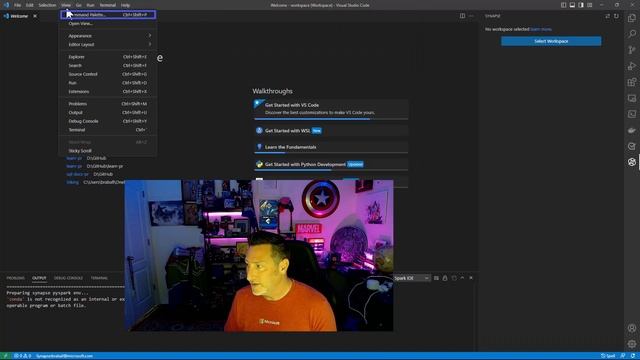Switch to the Problems panel tab
The width and height of the screenshot is (640, 360).
click(16, 278)
